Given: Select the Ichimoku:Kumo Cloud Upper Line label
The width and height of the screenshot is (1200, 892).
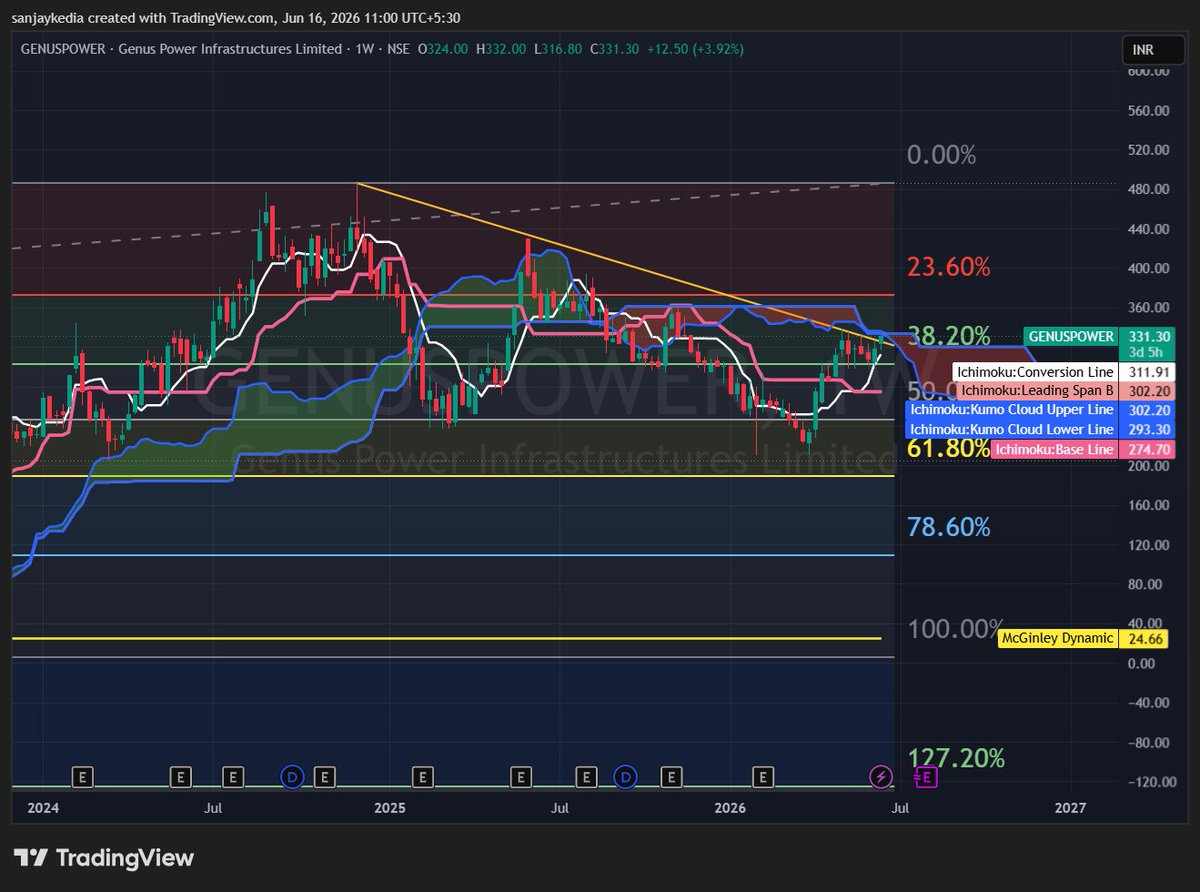Looking at the screenshot, I should point(1009,410).
